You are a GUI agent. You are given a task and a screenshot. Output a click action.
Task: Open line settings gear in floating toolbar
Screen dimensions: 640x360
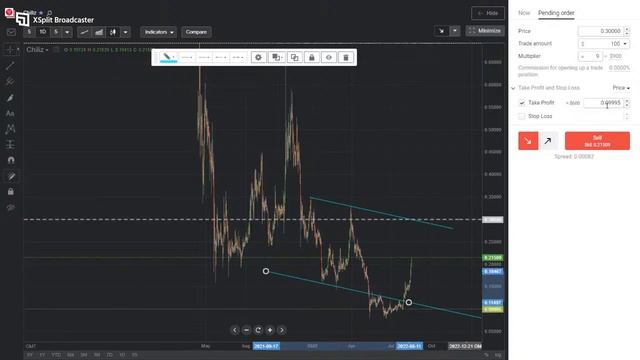[x=258, y=58]
